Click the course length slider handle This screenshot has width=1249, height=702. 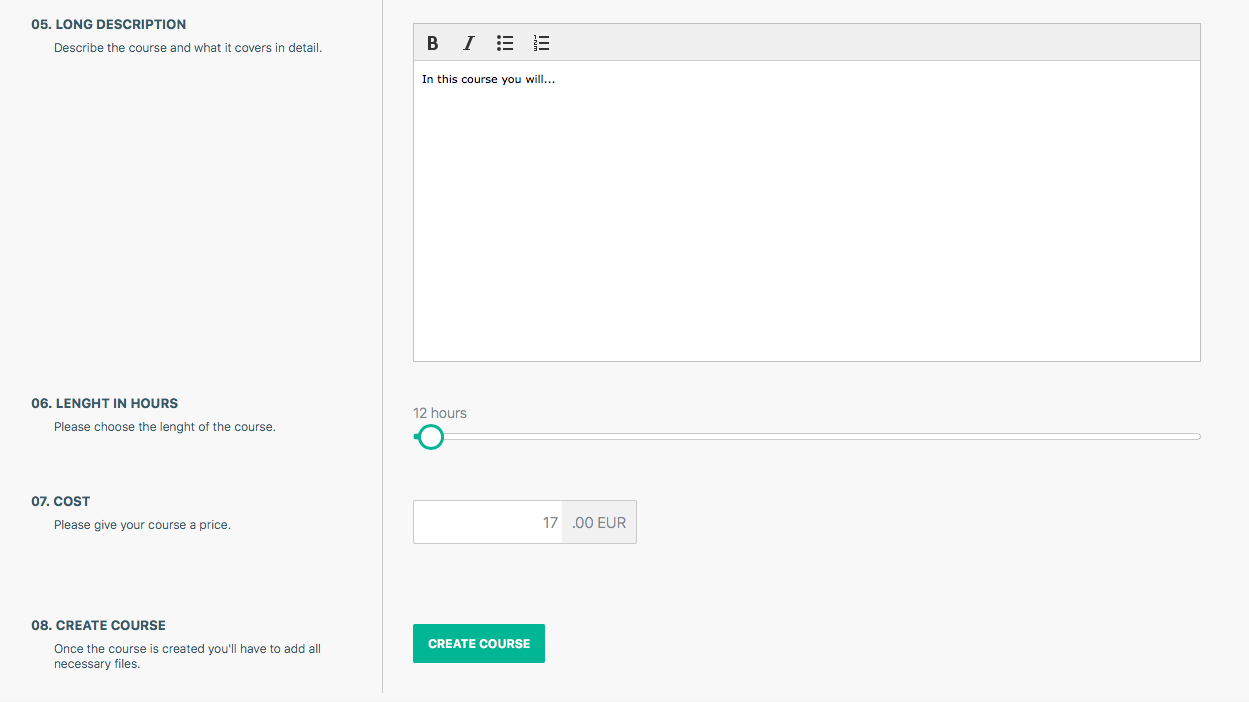[x=430, y=437]
